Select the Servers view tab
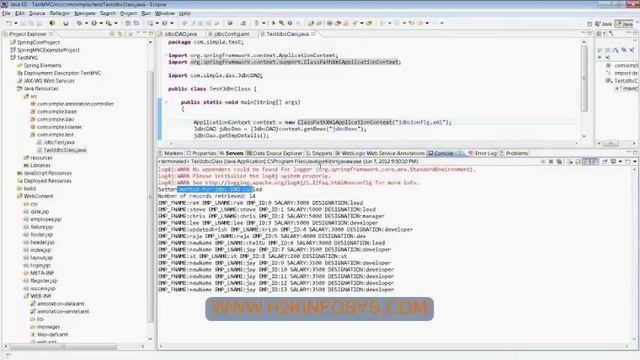Viewport: 640px width, 360px height. [232, 153]
